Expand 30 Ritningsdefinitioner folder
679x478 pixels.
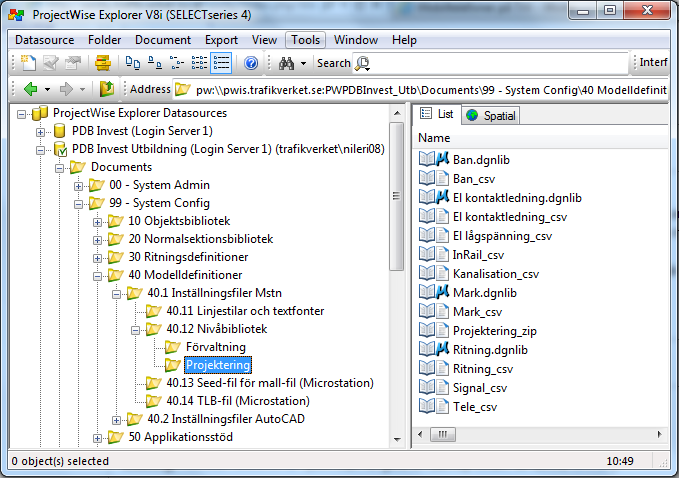click(97, 258)
